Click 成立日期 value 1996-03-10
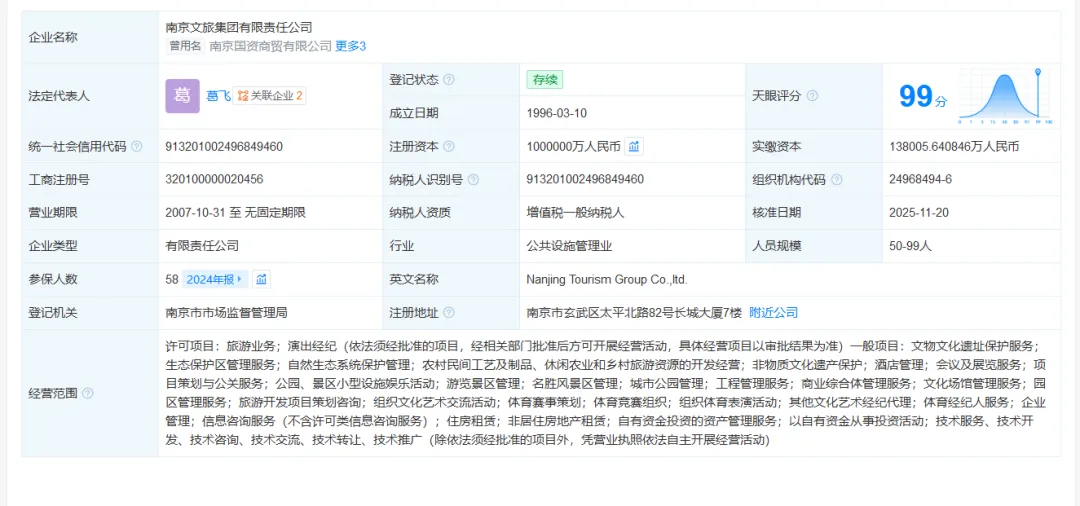1080x506 pixels. pyautogui.click(x=557, y=114)
